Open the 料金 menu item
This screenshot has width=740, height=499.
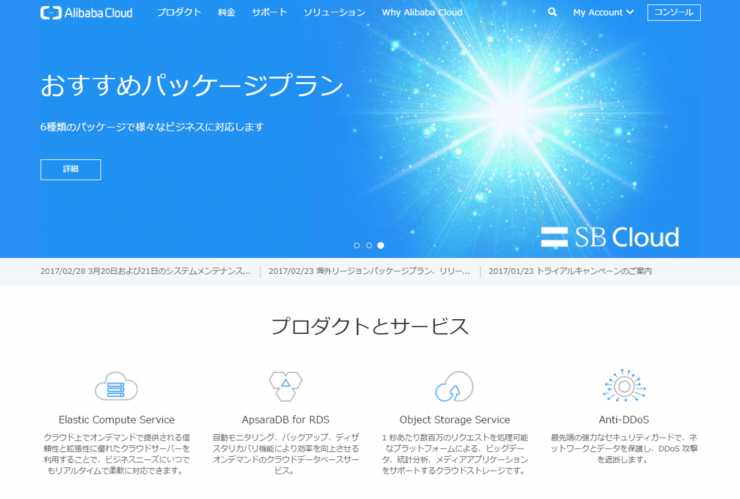point(227,12)
